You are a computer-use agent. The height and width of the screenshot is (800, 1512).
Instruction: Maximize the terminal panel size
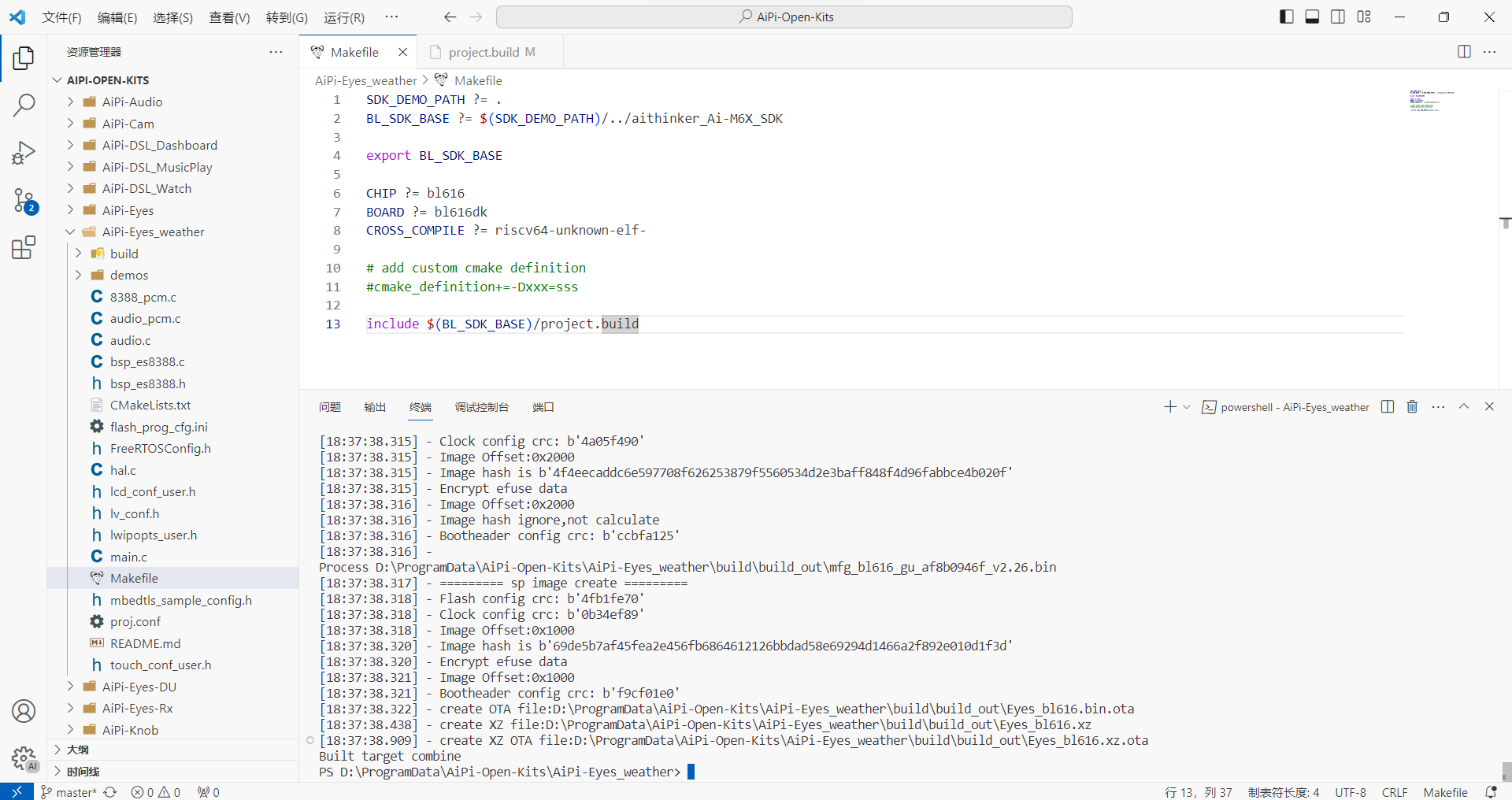coord(1464,407)
